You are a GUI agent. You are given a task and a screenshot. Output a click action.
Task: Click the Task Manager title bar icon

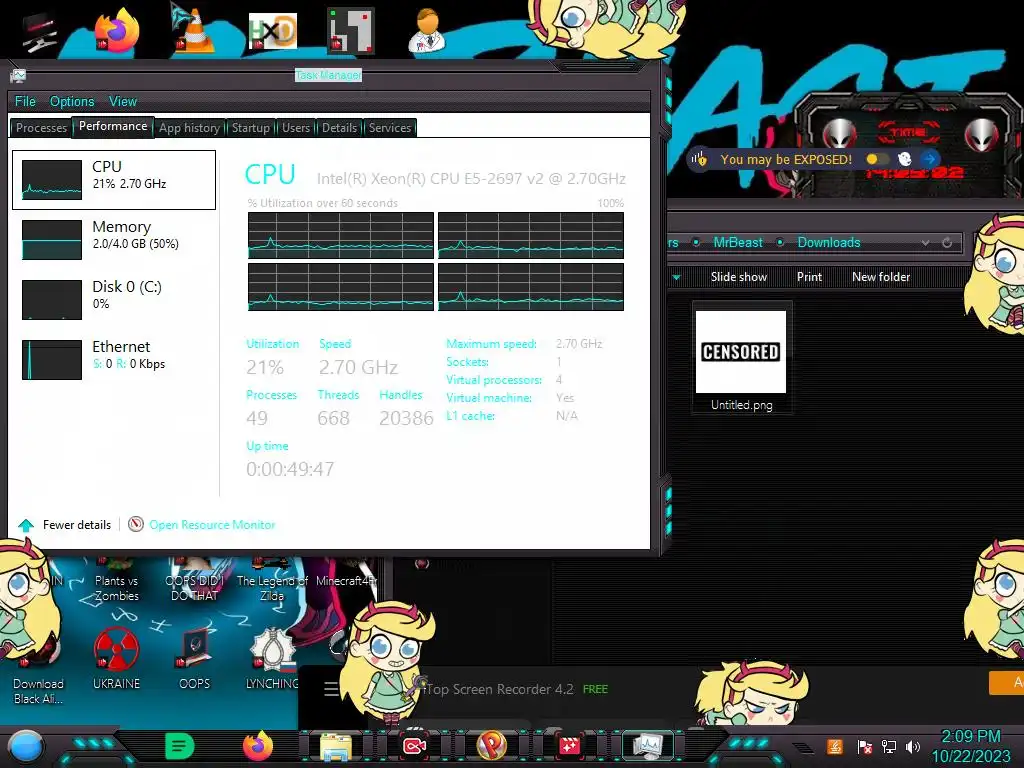pyautogui.click(x=18, y=76)
